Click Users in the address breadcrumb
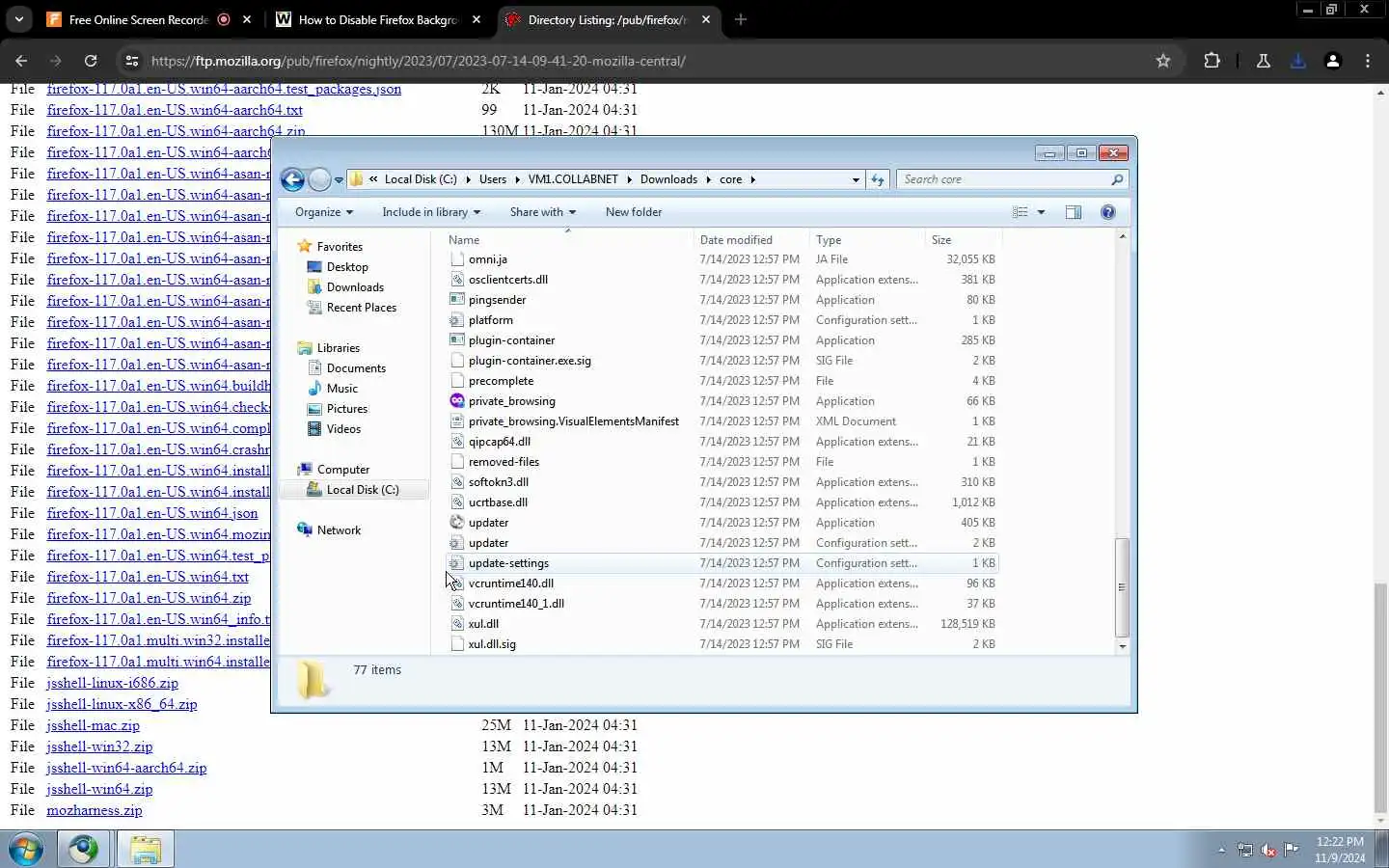Viewport: 1389px width, 868px height. [x=493, y=179]
